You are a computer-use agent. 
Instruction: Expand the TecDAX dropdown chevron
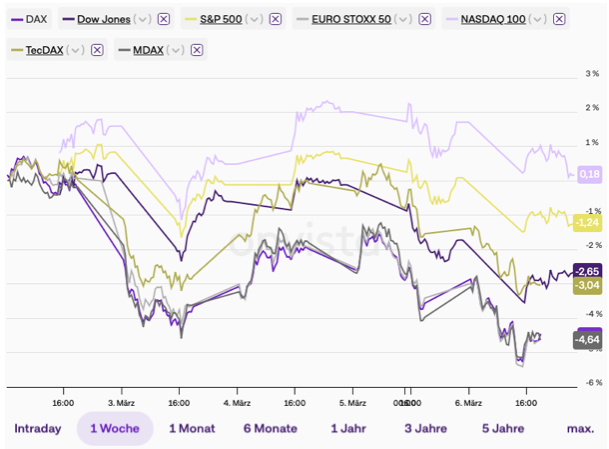77,50
